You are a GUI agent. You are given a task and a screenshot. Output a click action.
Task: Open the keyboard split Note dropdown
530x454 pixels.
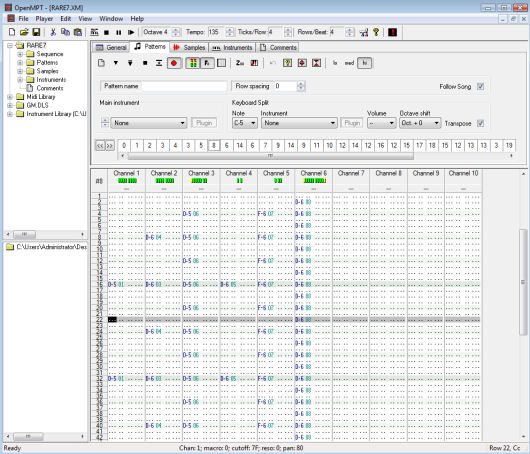click(245, 123)
